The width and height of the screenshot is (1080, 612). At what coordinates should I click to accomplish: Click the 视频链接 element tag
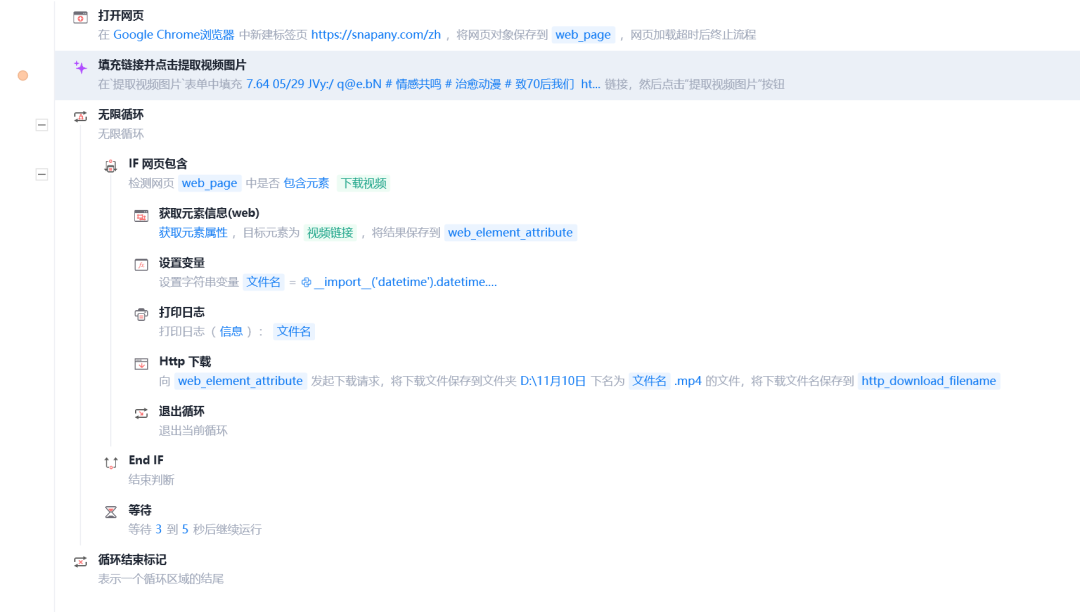pyautogui.click(x=330, y=233)
